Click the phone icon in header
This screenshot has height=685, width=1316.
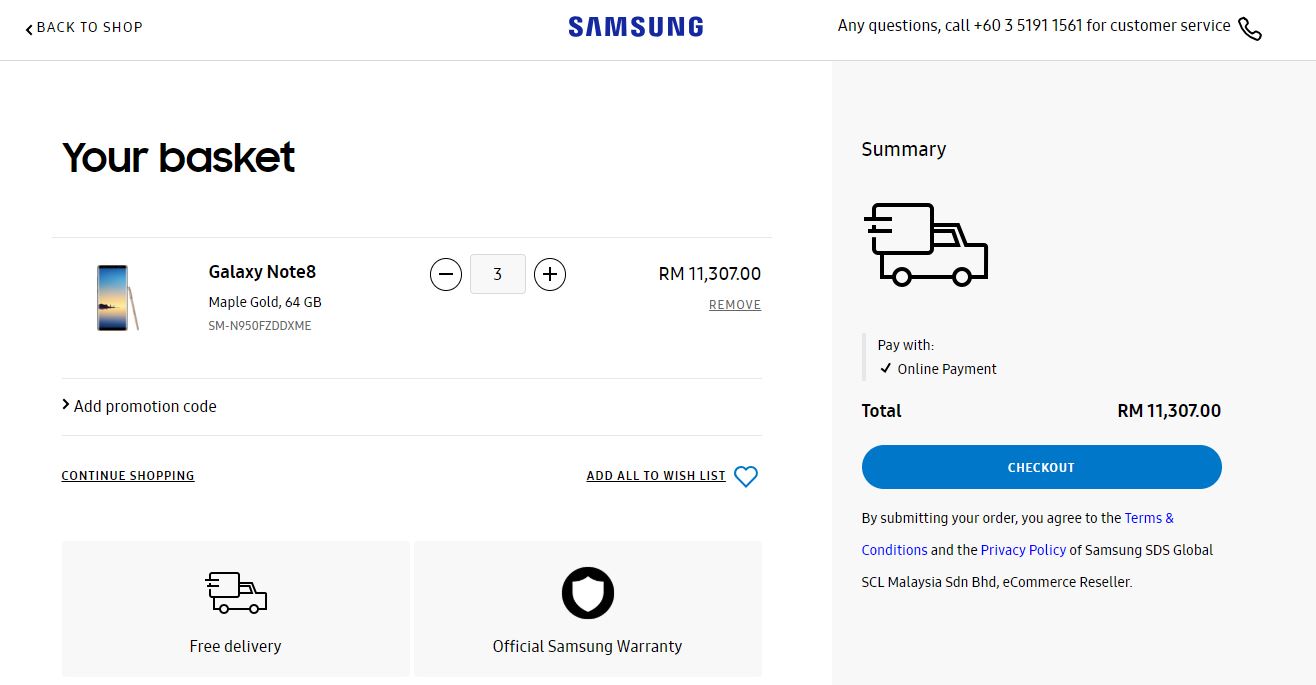click(x=1250, y=28)
